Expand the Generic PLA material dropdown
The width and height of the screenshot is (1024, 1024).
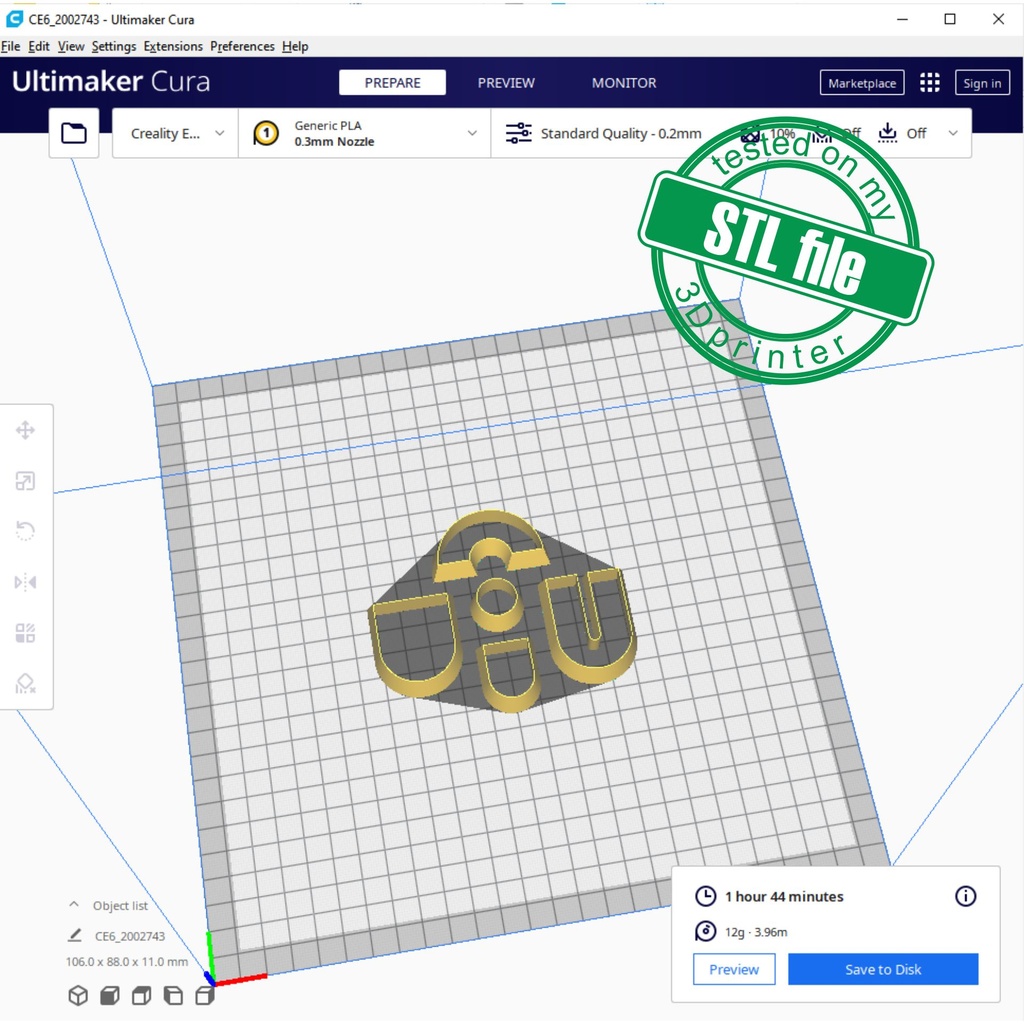(x=365, y=133)
